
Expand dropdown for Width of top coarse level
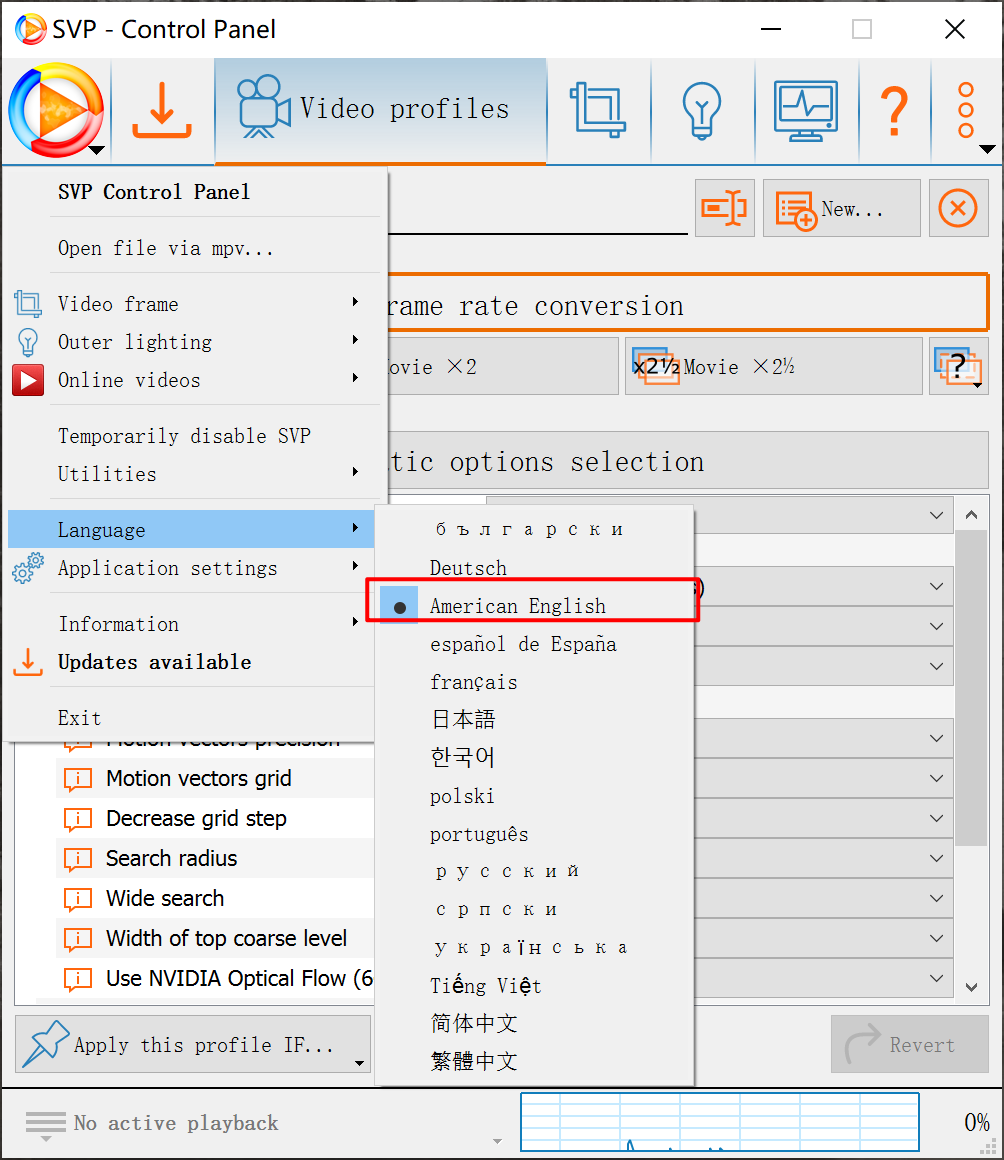tap(936, 938)
